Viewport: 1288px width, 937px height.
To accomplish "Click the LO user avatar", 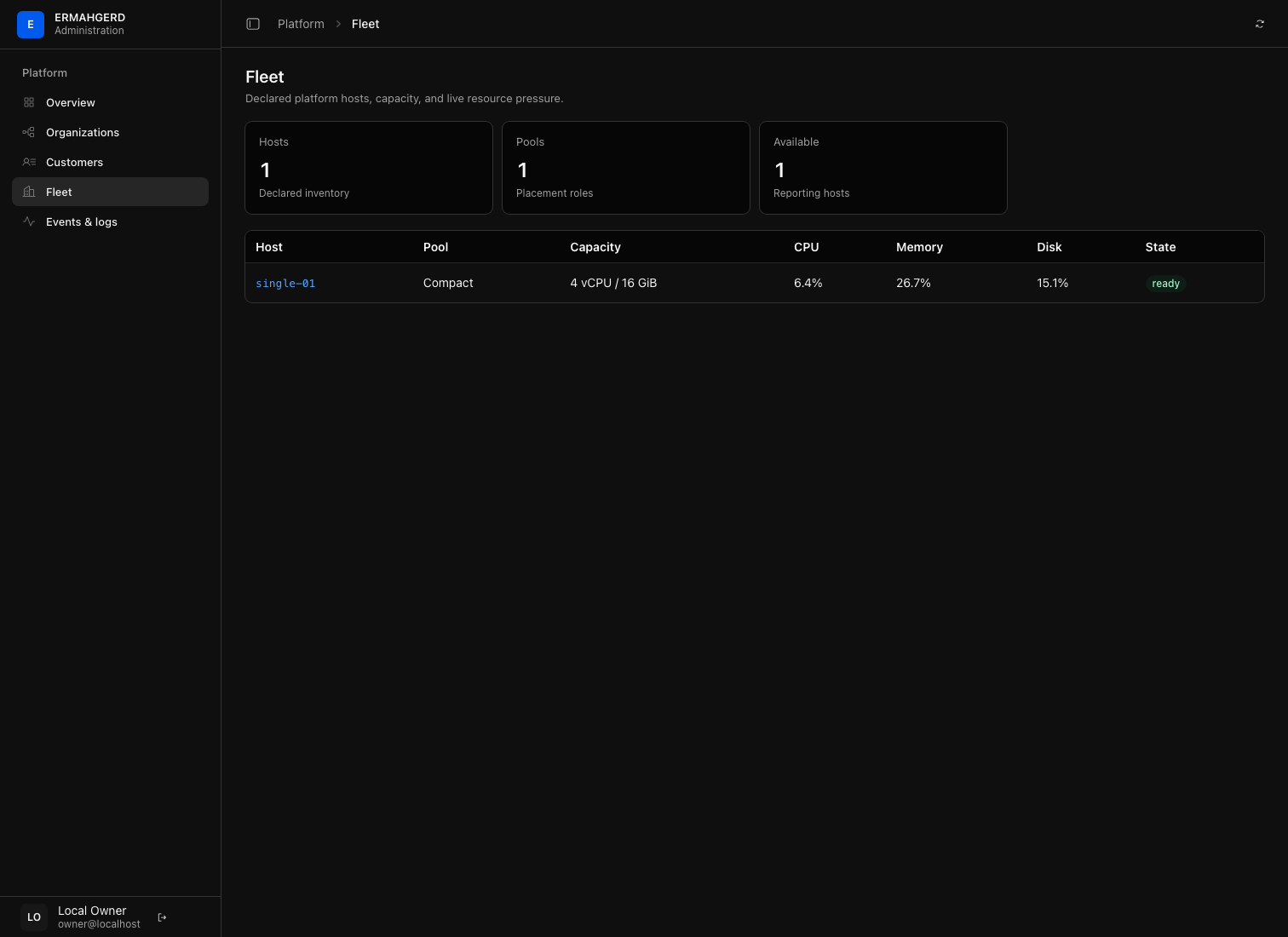I will pyautogui.click(x=34, y=917).
